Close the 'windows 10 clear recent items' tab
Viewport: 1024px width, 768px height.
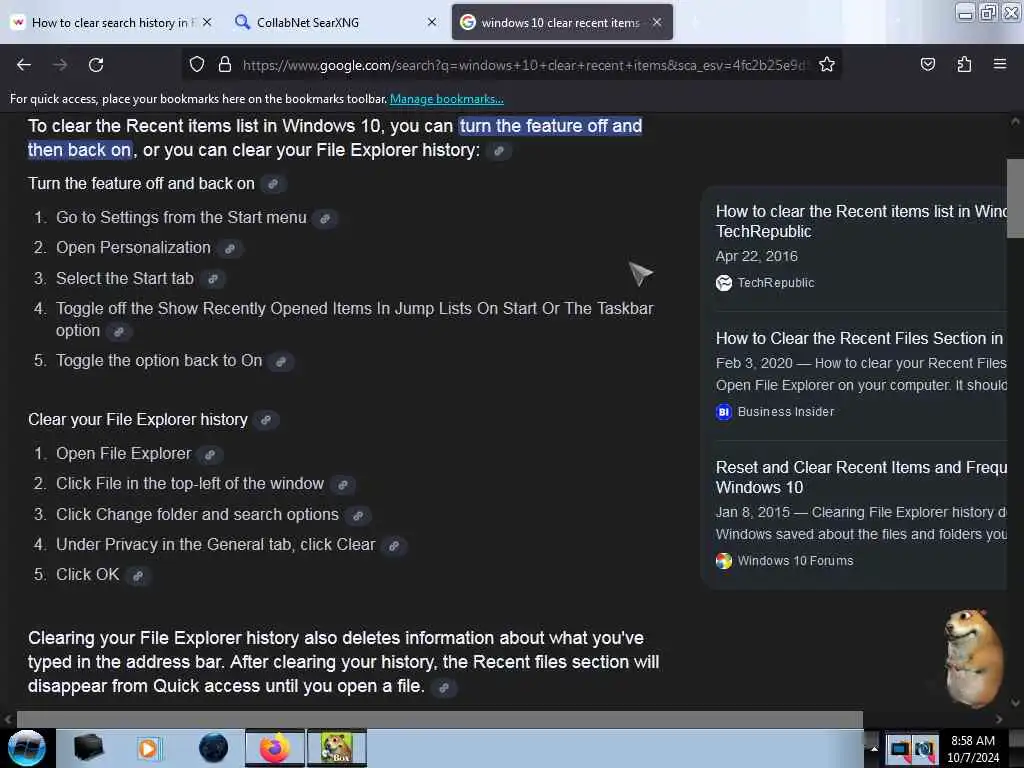[x=657, y=22]
